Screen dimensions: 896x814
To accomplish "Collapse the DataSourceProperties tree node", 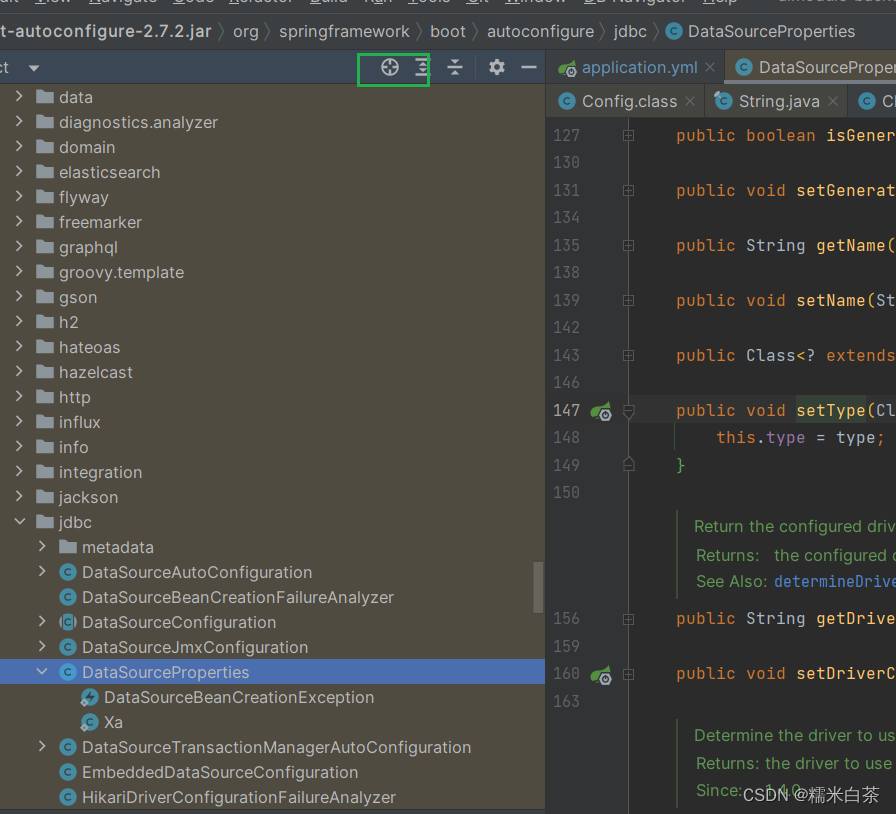I will [42, 672].
